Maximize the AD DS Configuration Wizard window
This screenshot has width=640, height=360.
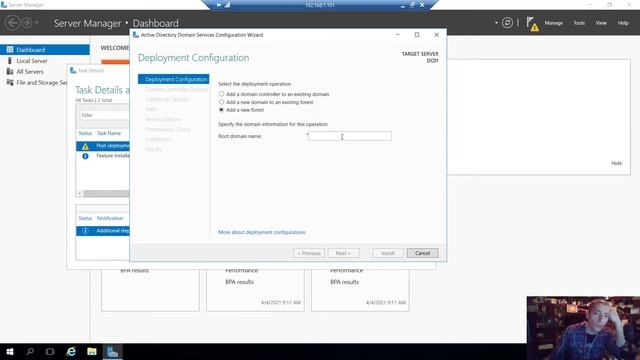[417, 35]
